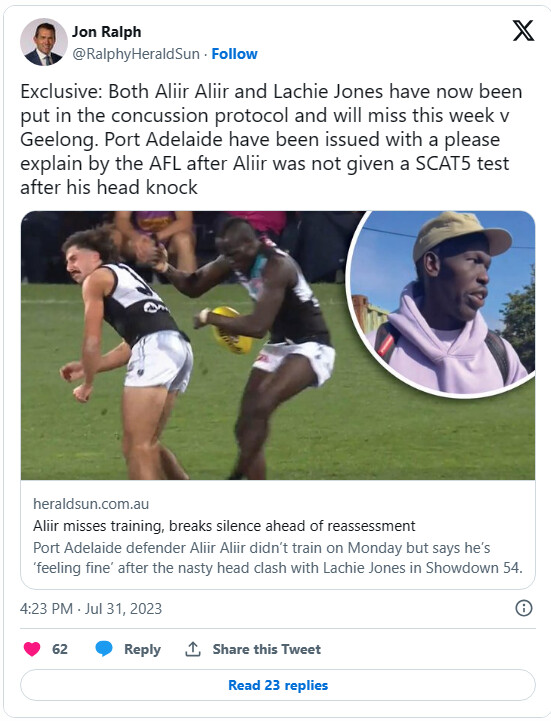Click the Reply label
The width and height of the screenshot is (551, 721).
tap(142, 649)
